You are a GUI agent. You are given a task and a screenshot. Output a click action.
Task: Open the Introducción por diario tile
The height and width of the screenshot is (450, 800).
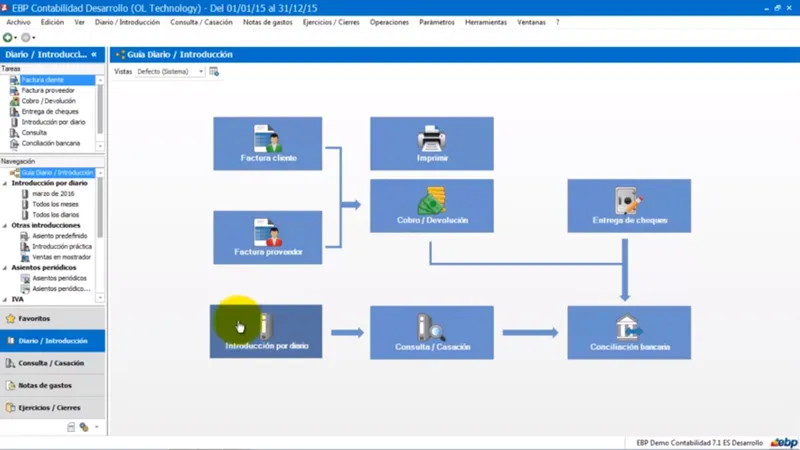[x=266, y=332]
